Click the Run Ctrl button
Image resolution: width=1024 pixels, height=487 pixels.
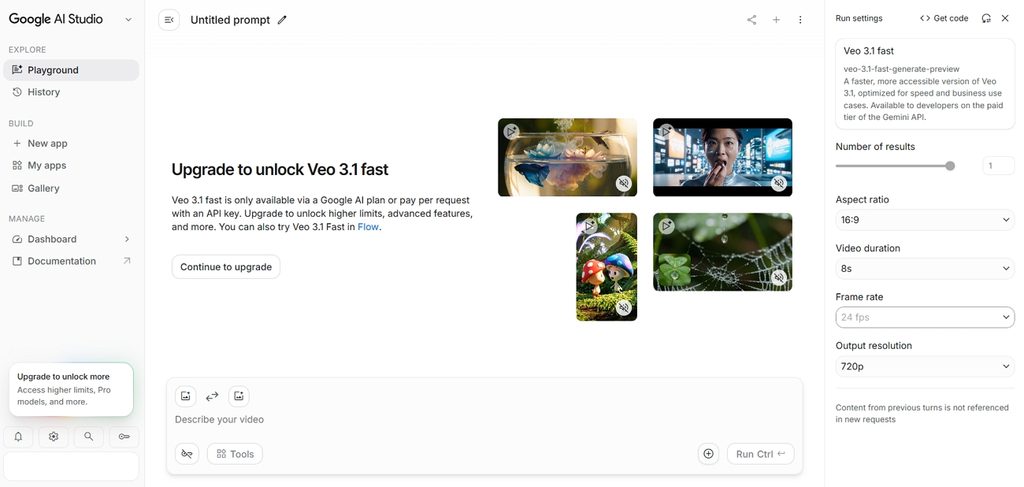tap(761, 454)
